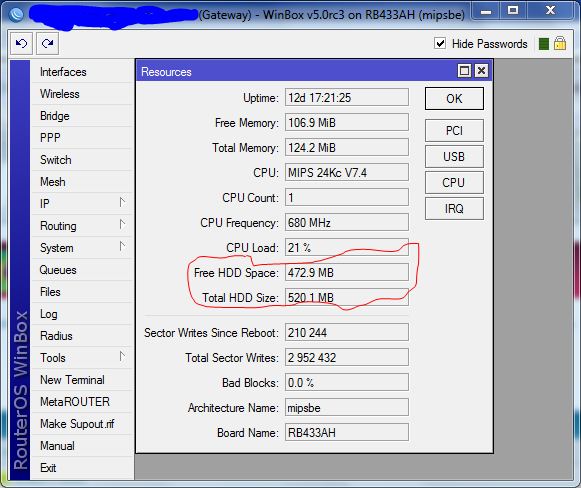Open the Queues menu item
The image size is (581, 488).
[82, 270]
